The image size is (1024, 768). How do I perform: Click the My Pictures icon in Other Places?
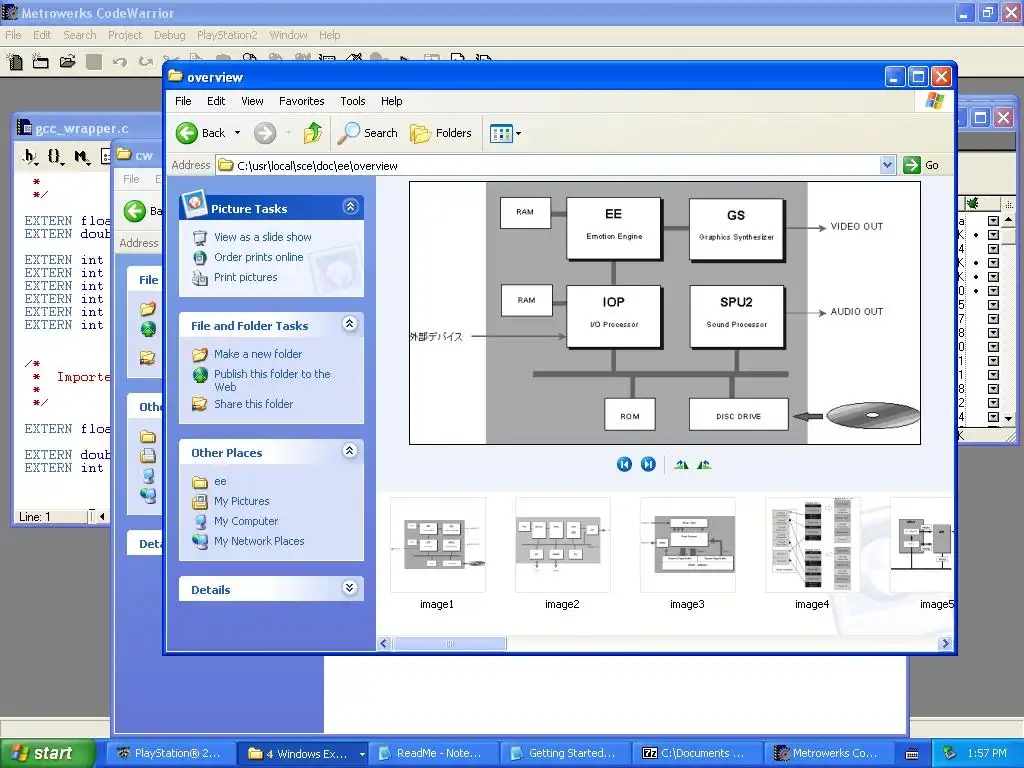[200, 502]
